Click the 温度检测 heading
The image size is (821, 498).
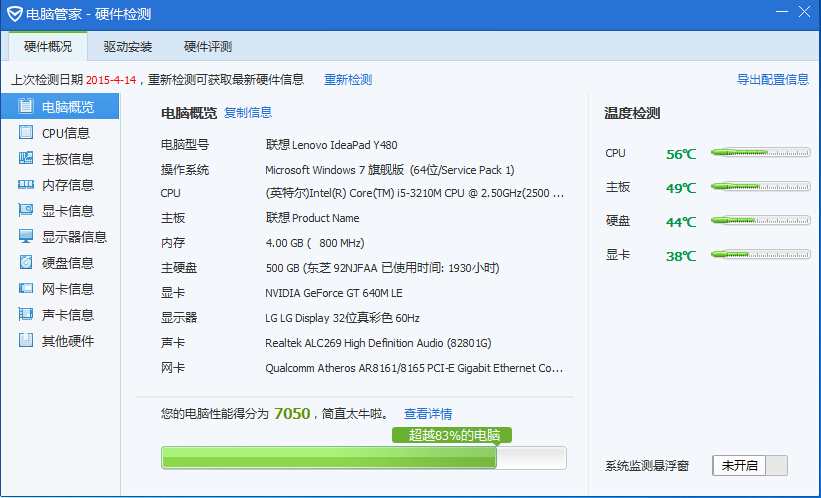tap(632, 113)
